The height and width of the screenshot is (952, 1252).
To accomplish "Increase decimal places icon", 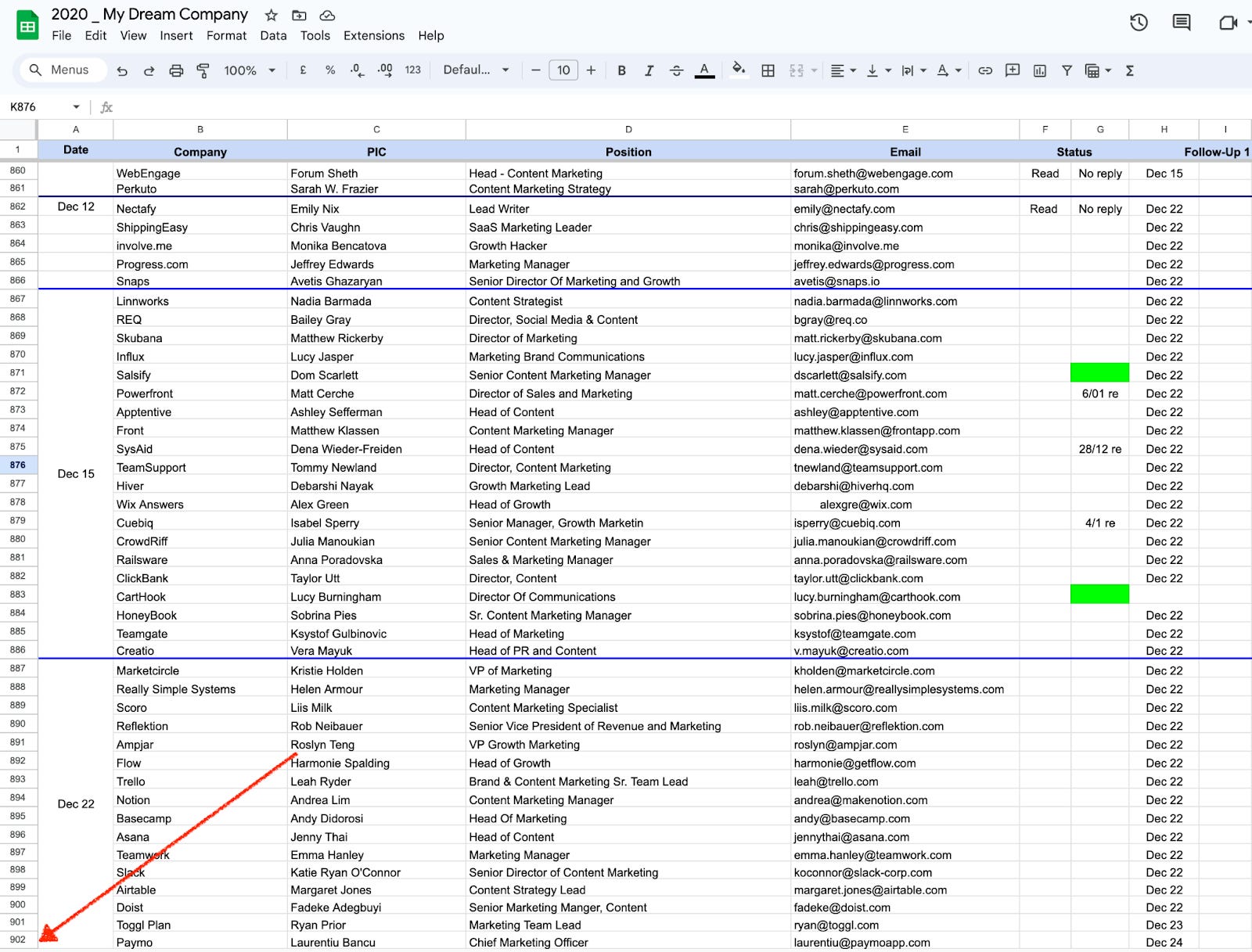I will (x=385, y=70).
